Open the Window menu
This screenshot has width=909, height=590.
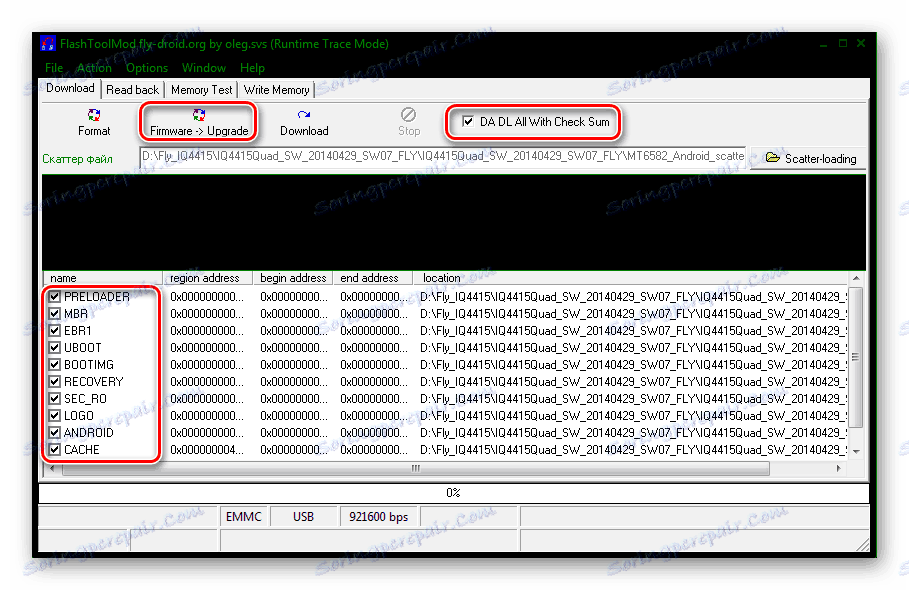coord(203,68)
